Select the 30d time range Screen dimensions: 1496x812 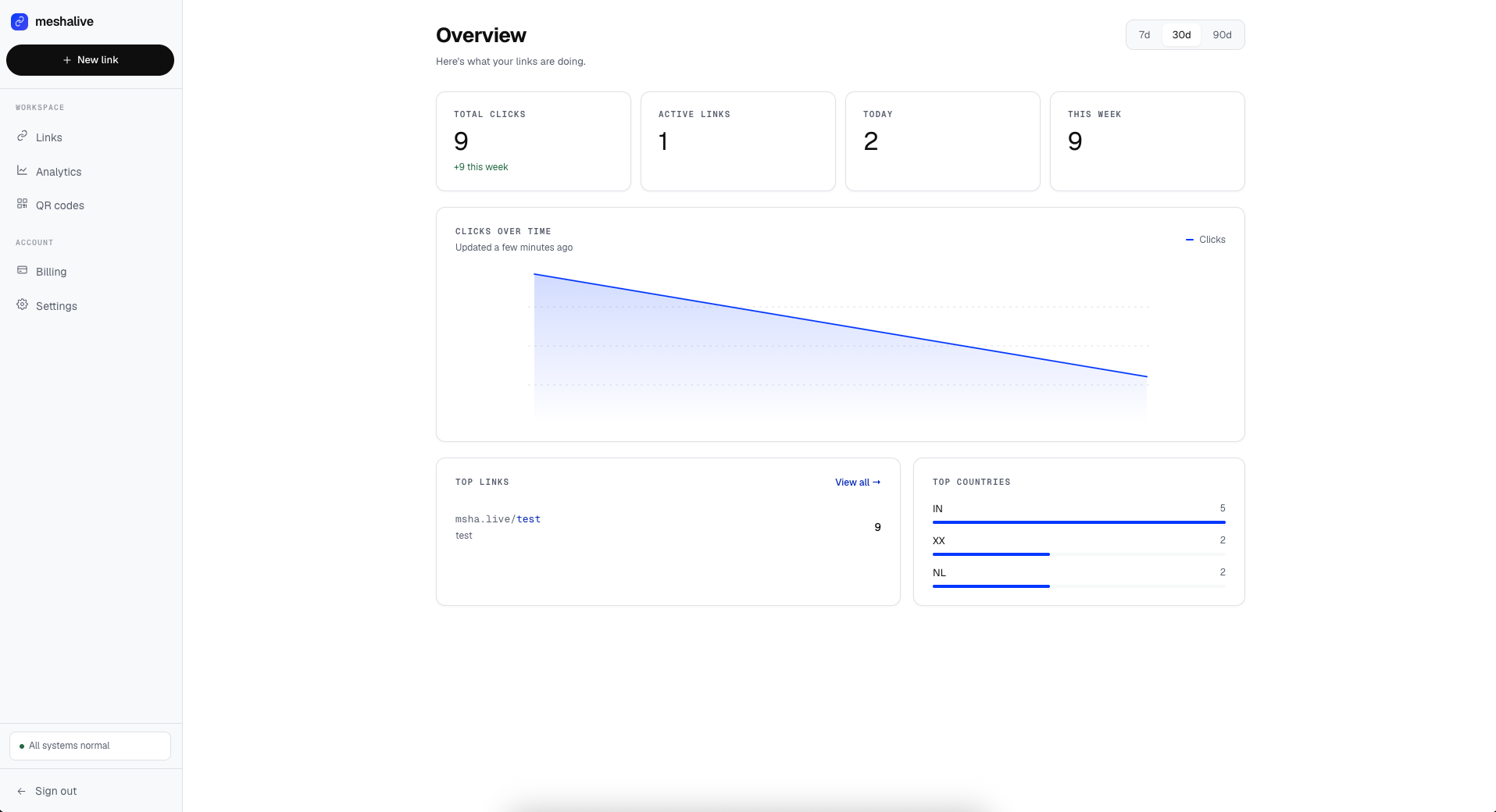(x=1181, y=35)
